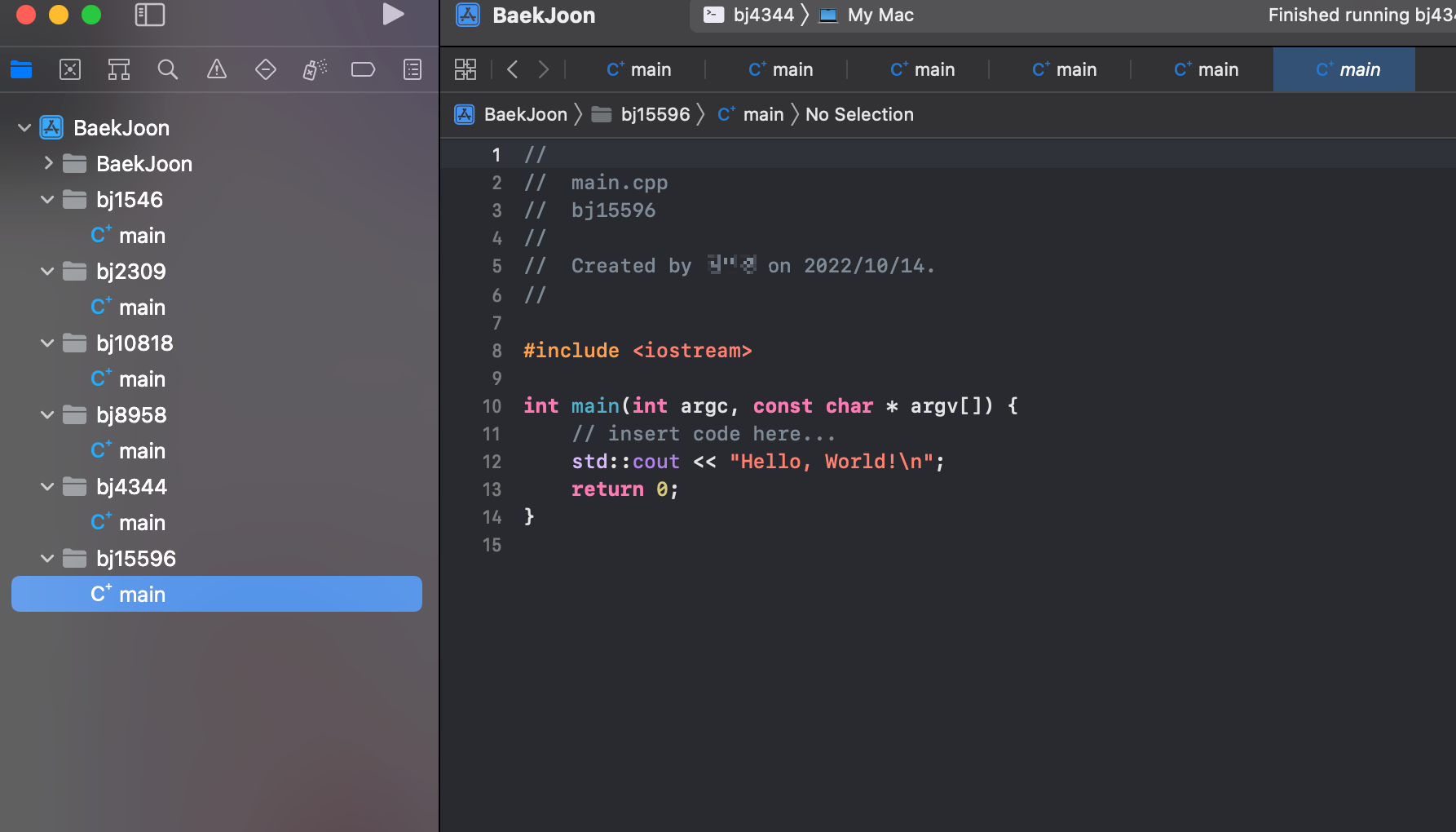Collapse the bj2309 folder
Screen dimensions: 1456x832
pos(48,271)
